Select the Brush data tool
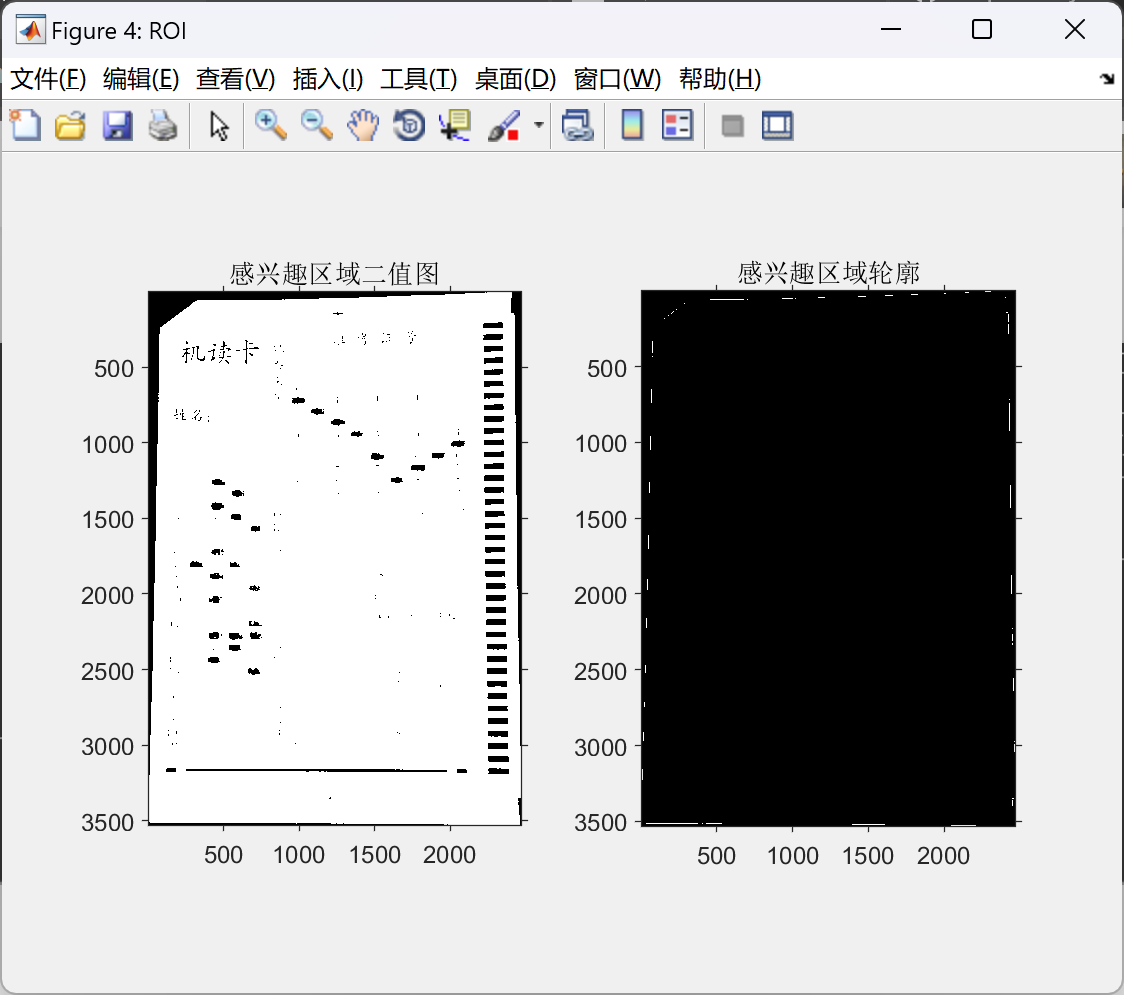 coord(504,125)
